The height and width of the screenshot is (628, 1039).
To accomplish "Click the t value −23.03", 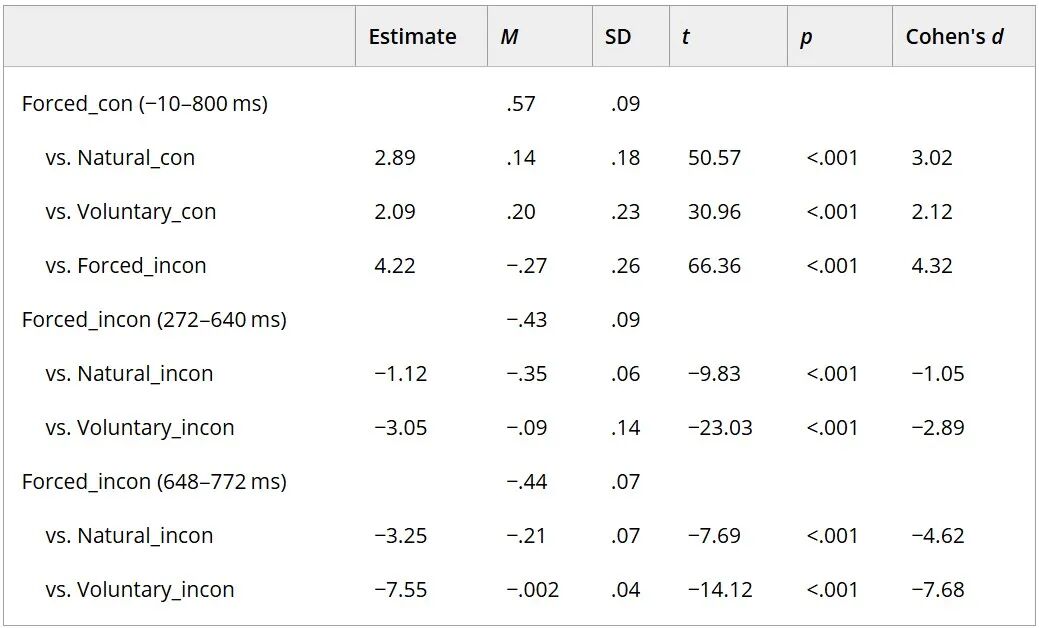I will point(720,428).
